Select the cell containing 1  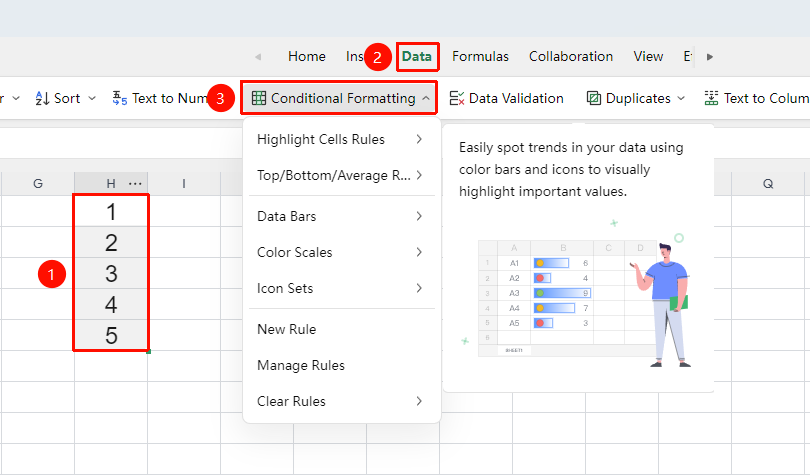click(111, 211)
